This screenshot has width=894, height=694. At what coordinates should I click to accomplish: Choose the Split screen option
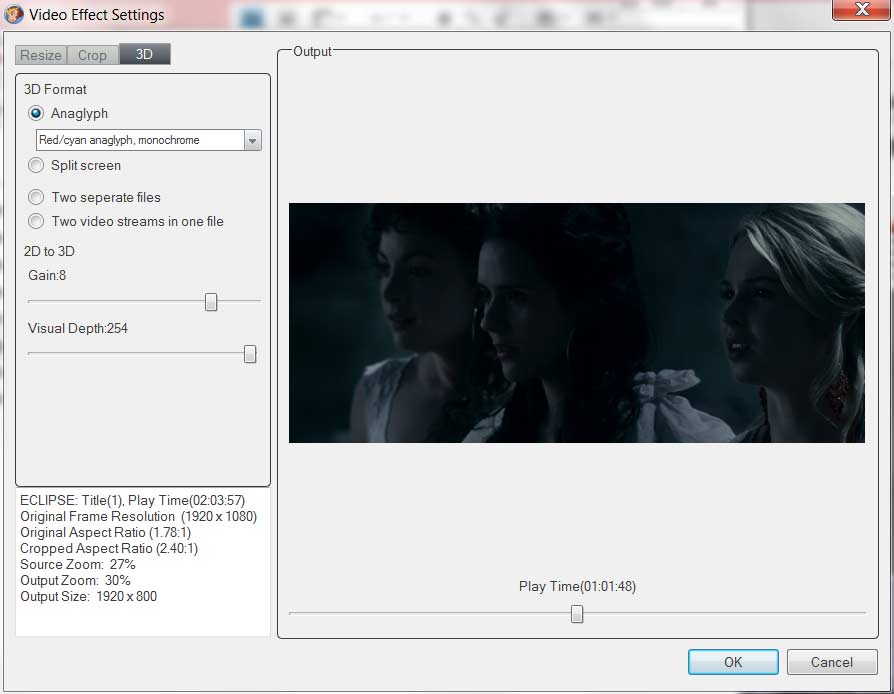[36, 165]
